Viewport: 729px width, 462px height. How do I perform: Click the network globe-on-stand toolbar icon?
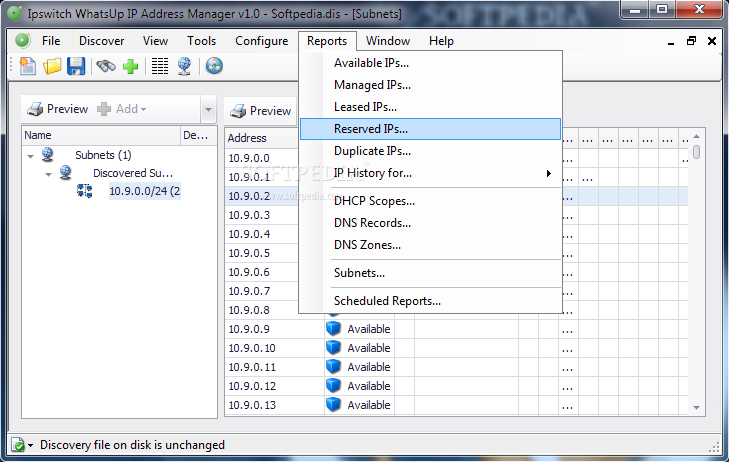pyautogui.click(x=185, y=66)
